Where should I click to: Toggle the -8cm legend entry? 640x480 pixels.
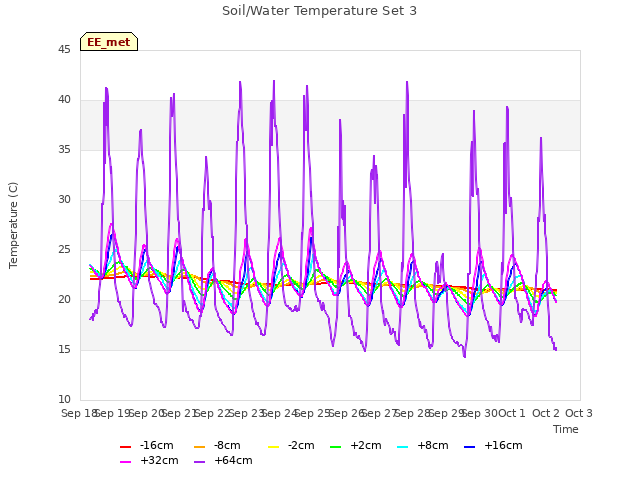pos(217,445)
